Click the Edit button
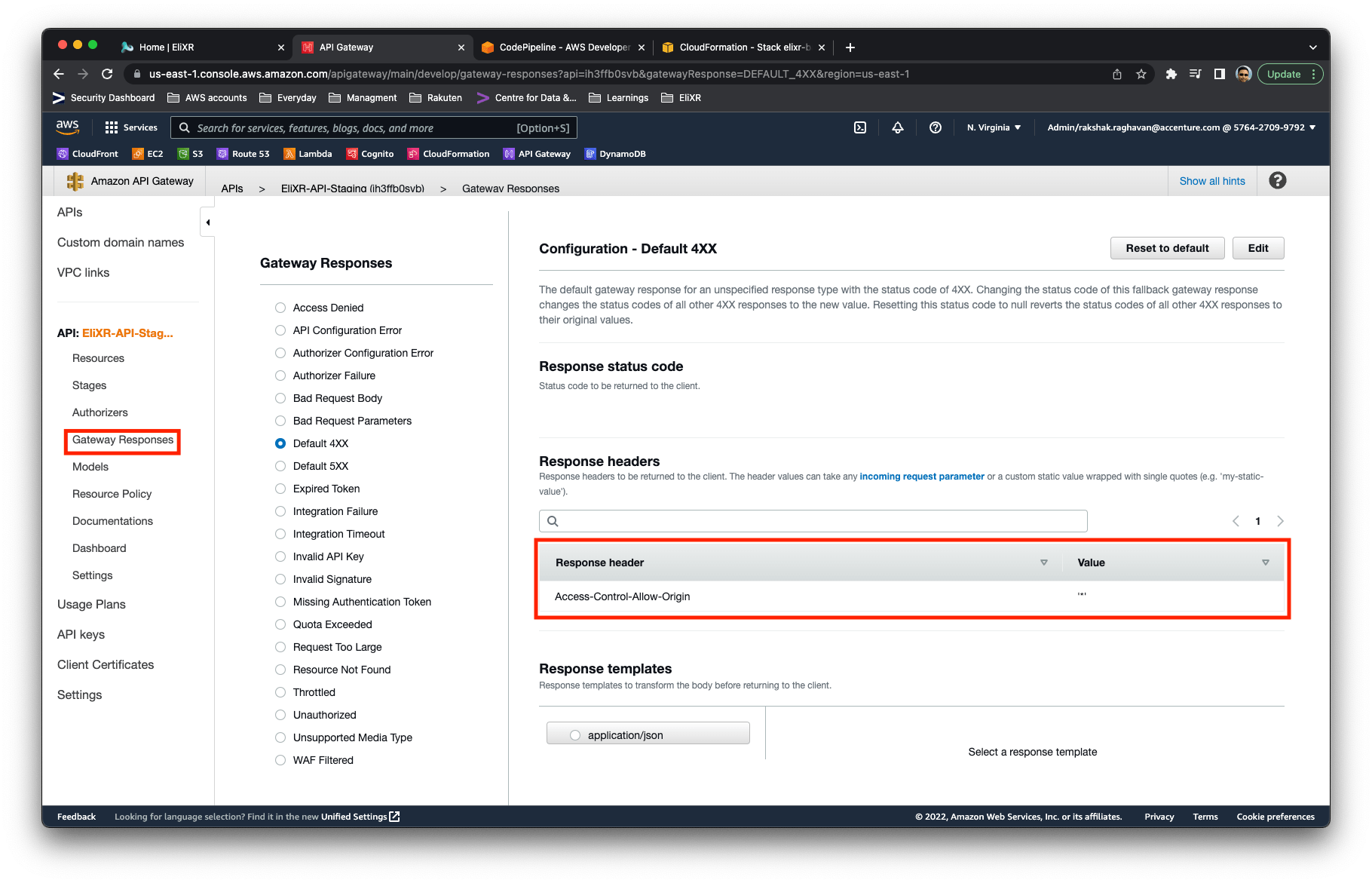 point(1258,248)
